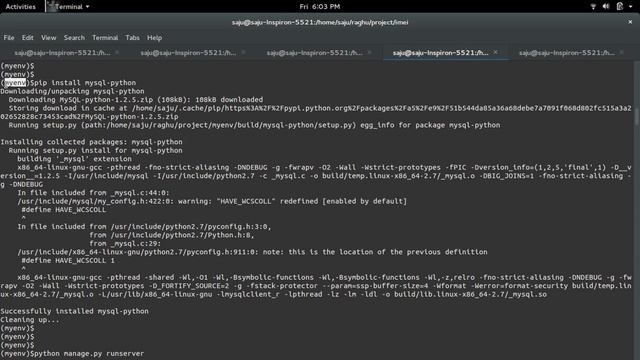Open the Terminal menu in the menu bar

(105, 38)
